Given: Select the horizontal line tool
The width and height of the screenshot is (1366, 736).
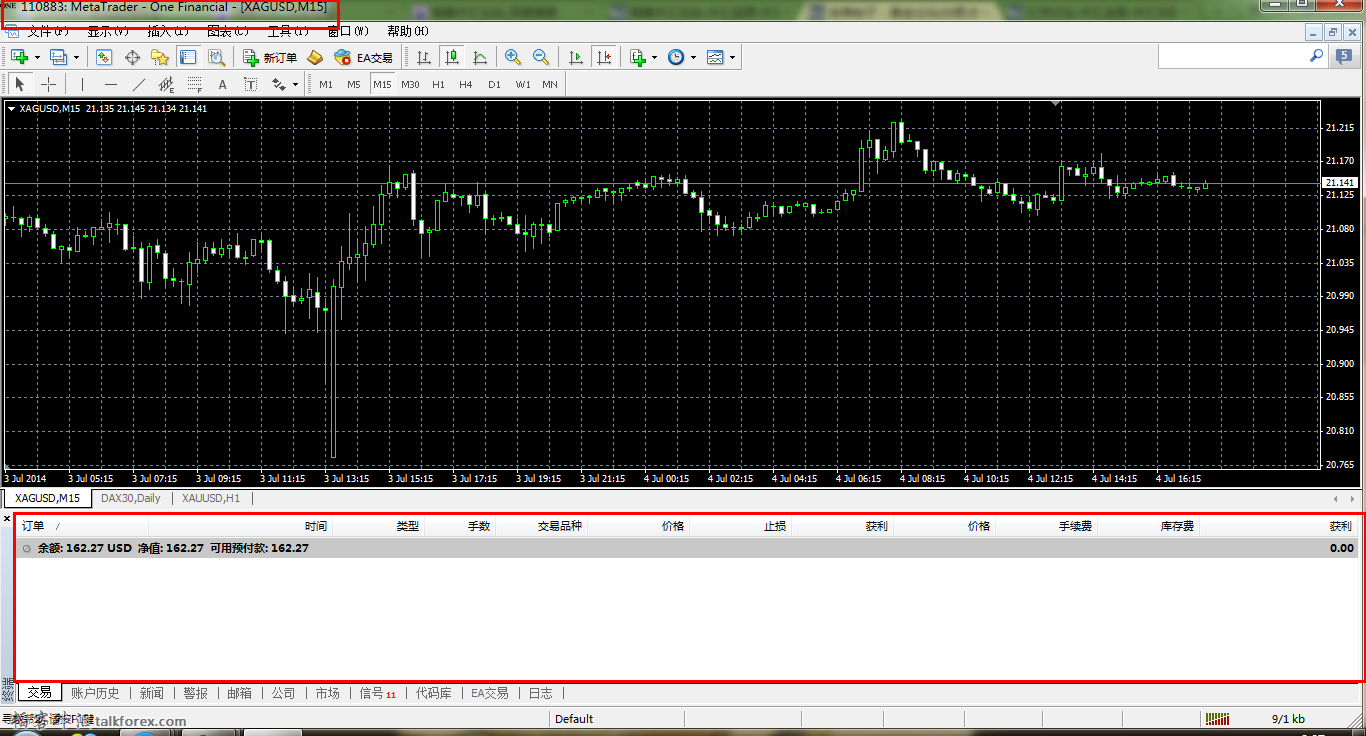Looking at the screenshot, I should coord(110,84).
